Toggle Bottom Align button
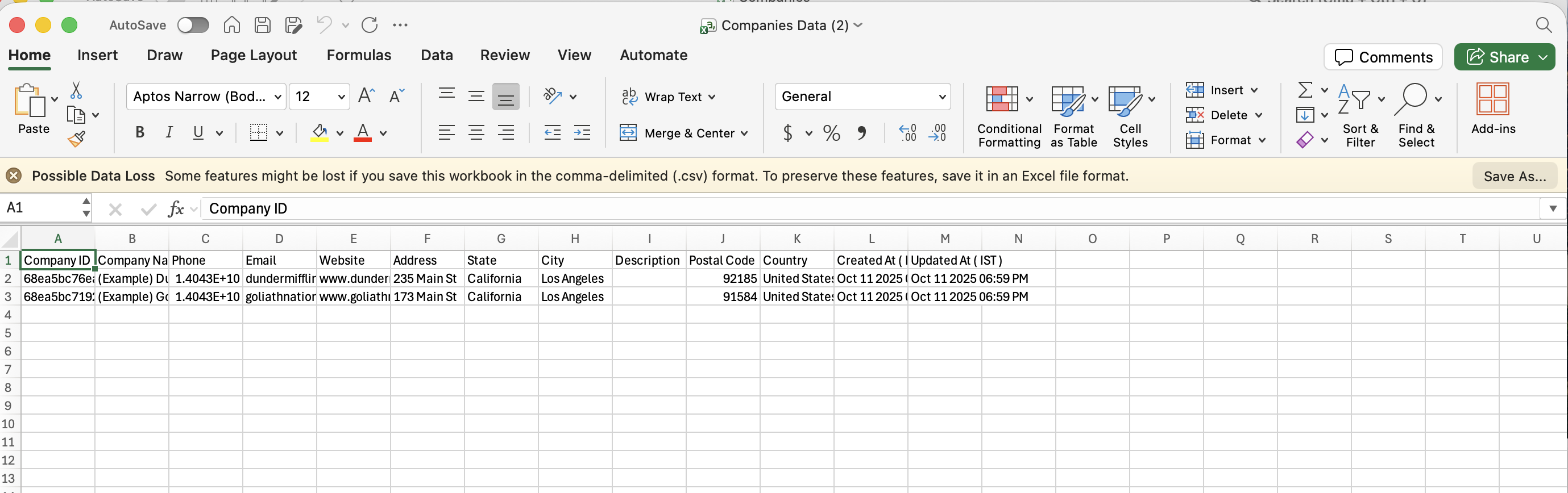This screenshot has height=493, width=1568. click(x=505, y=96)
